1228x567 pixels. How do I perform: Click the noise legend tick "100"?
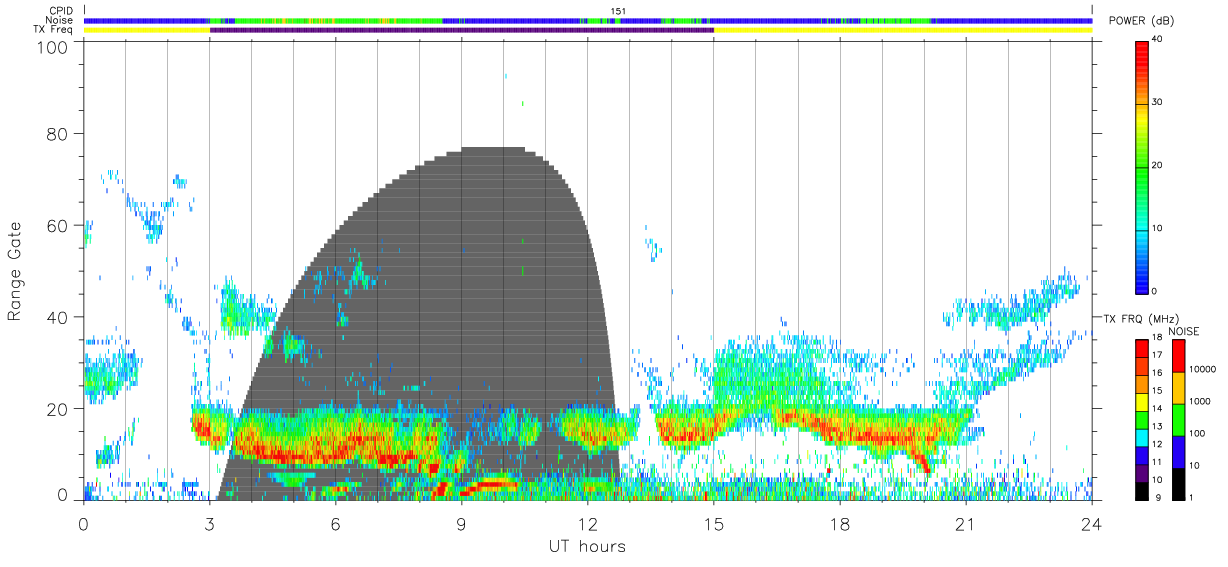1197,433
